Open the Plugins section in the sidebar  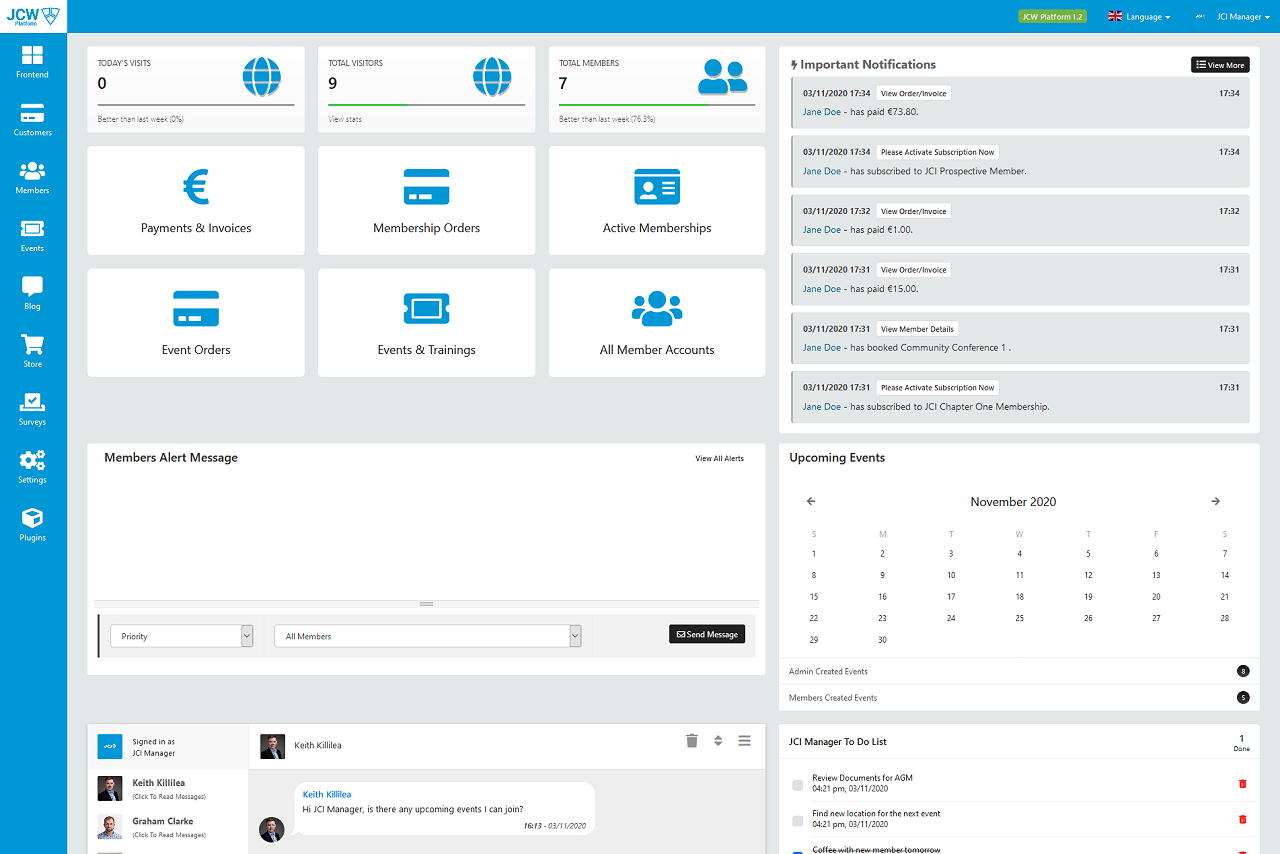[x=32, y=524]
